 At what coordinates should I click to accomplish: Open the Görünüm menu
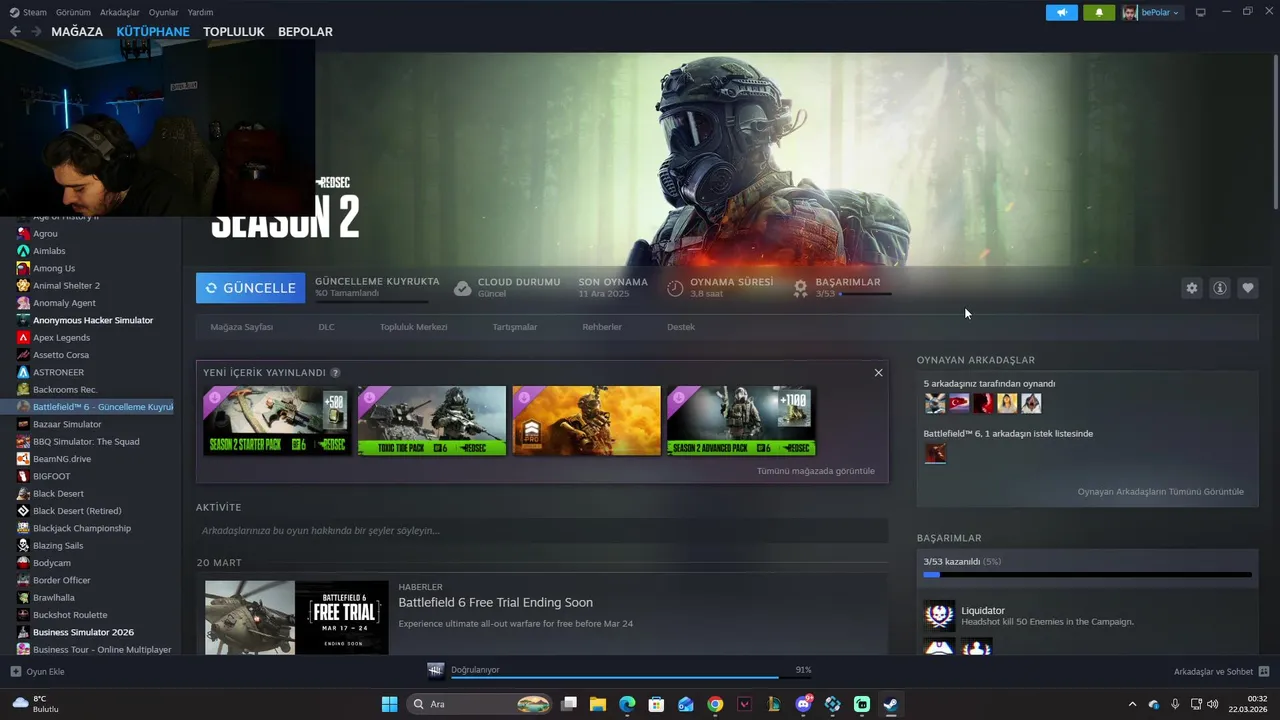click(x=73, y=12)
